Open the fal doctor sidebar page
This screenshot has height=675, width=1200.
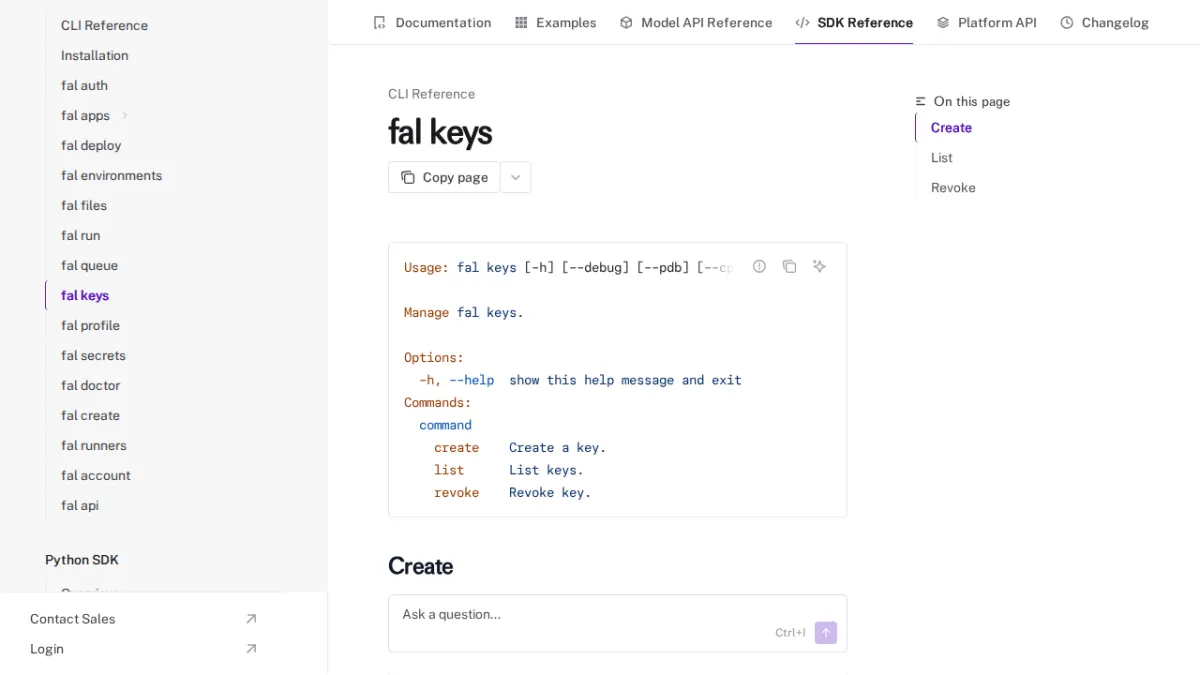coord(91,385)
